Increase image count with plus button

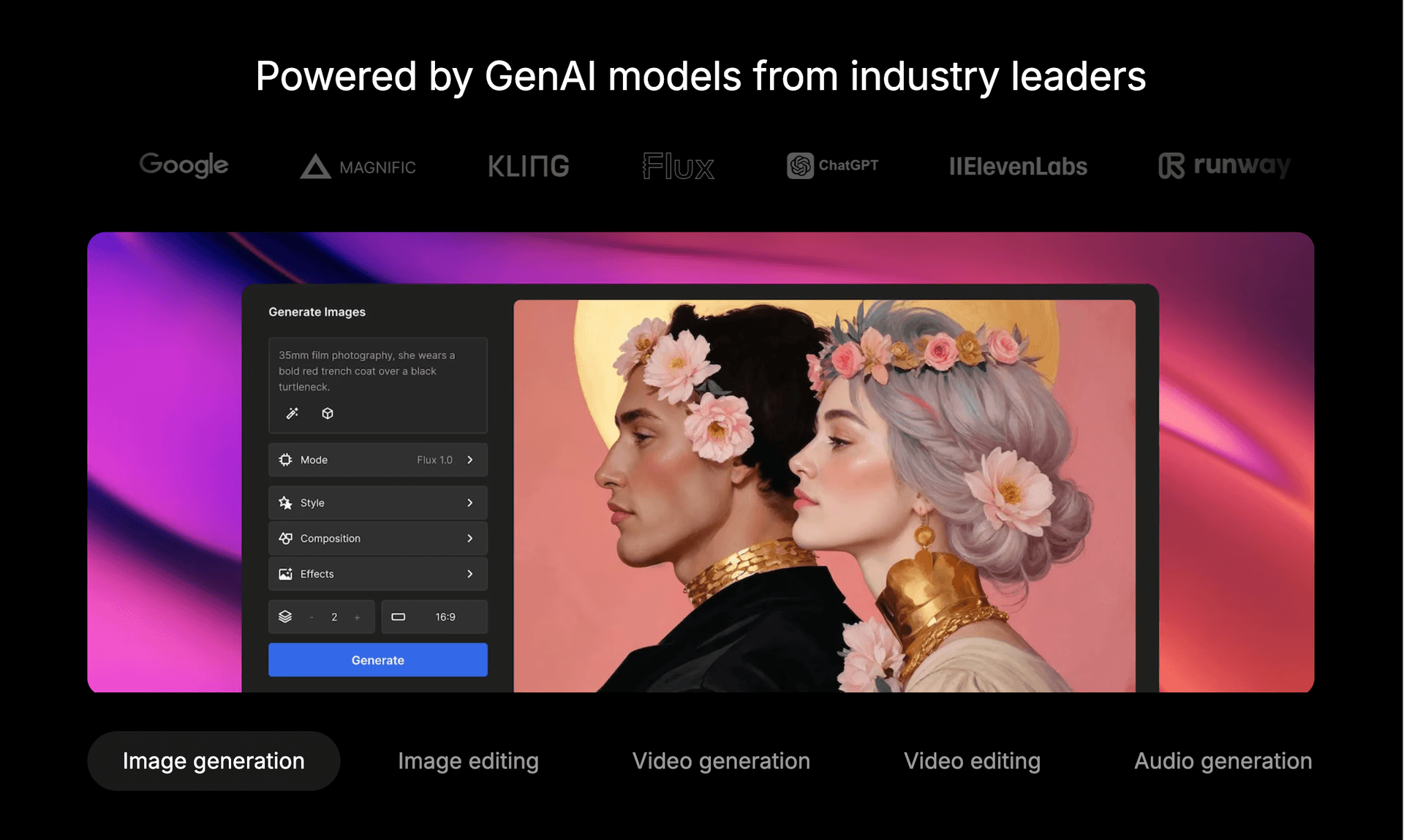pos(357,617)
